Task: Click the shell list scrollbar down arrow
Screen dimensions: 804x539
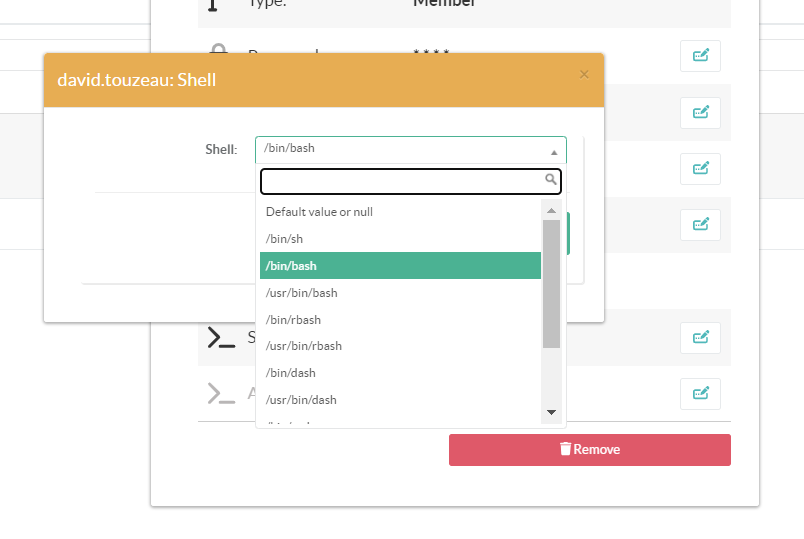Action: click(x=551, y=412)
